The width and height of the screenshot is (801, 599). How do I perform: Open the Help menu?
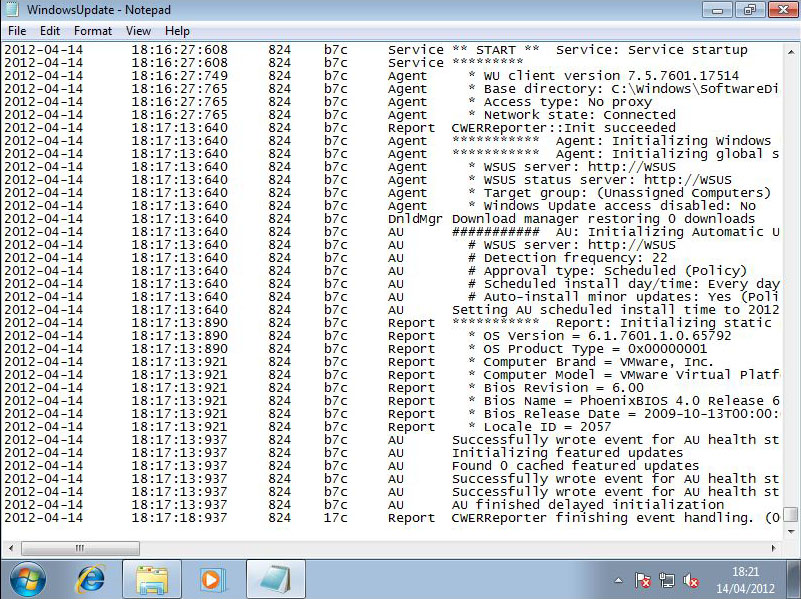point(177,31)
